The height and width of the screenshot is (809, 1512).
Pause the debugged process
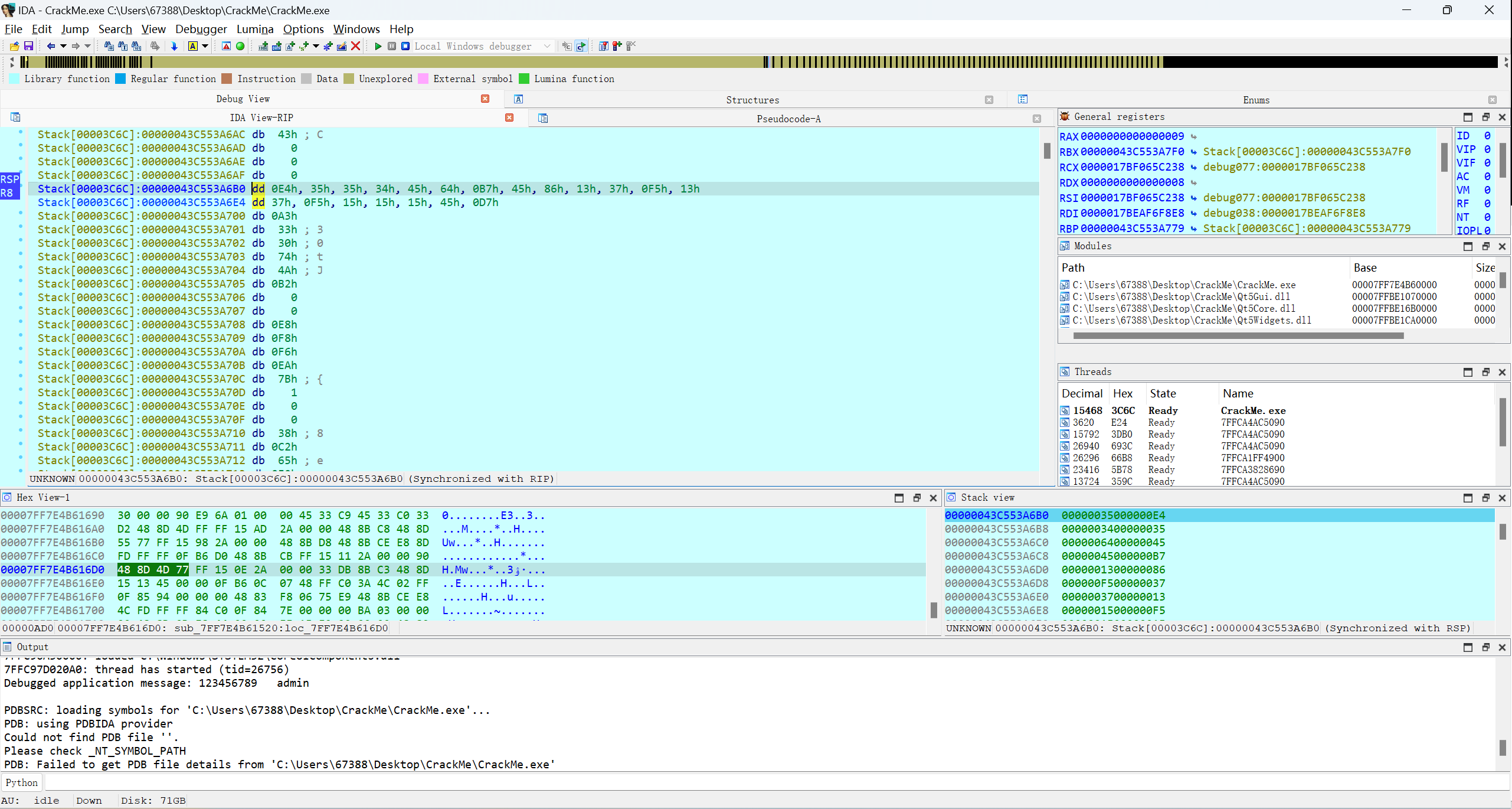[x=392, y=46]
